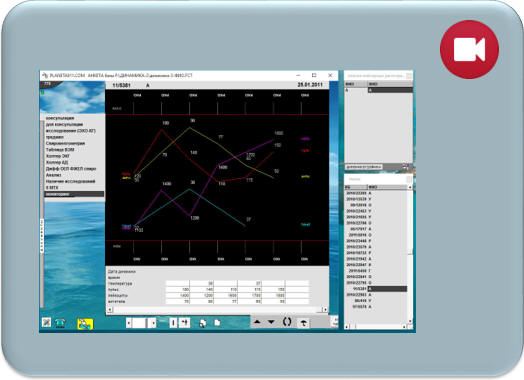Click the right stepper arrow beside the white field
The image size is (524, 380).
point(153,323)
